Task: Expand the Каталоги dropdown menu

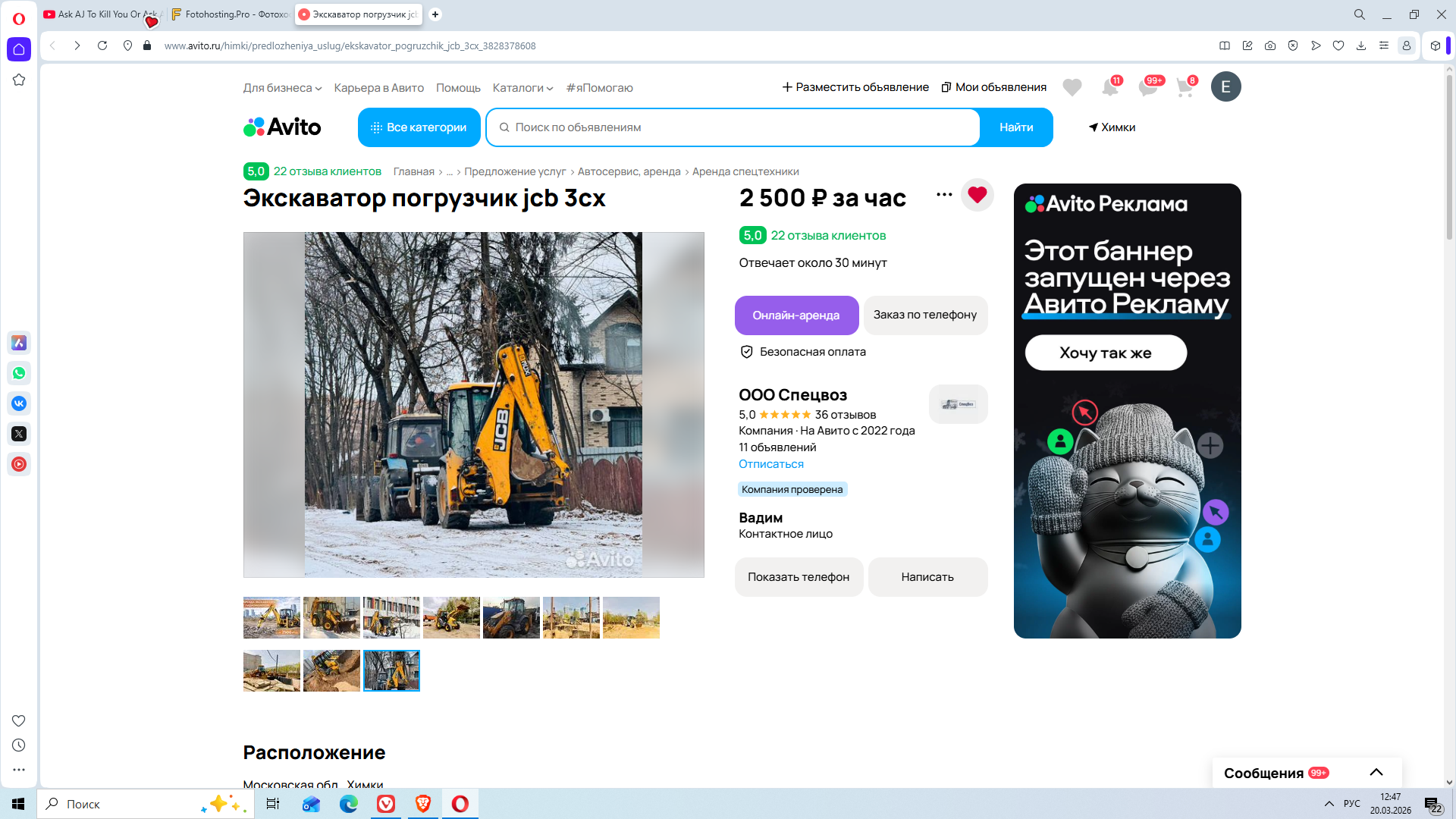Action: pos(522,88)
